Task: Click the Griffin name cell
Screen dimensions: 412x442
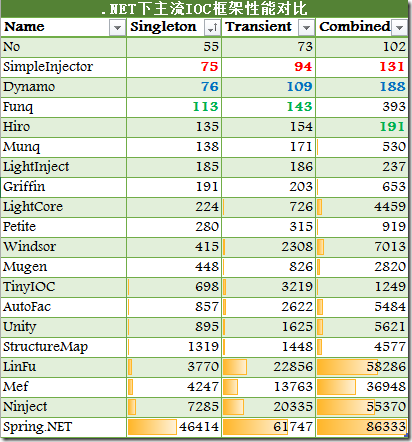Action: (x=64, y=187)
